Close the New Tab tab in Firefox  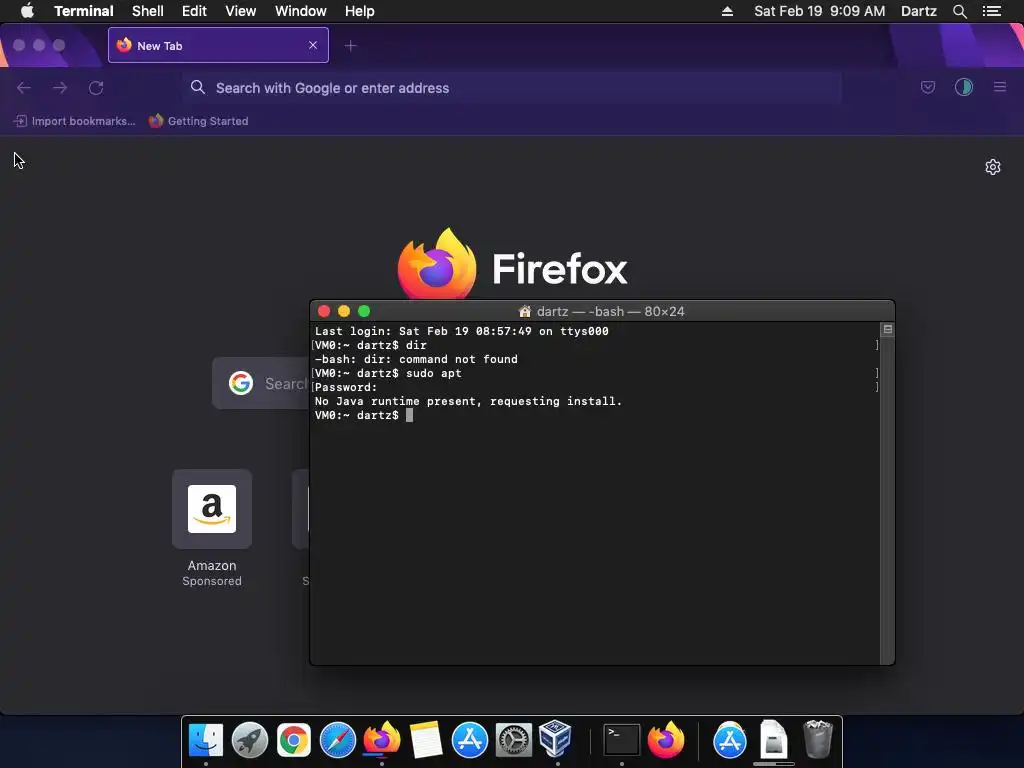[x=313, y=45]
